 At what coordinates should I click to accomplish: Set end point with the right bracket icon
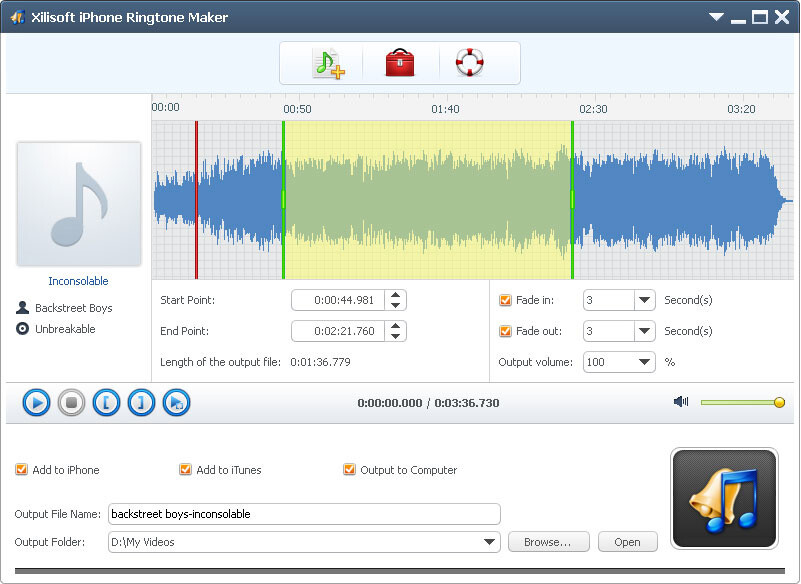pyautogui.click(x=141, y=402)
